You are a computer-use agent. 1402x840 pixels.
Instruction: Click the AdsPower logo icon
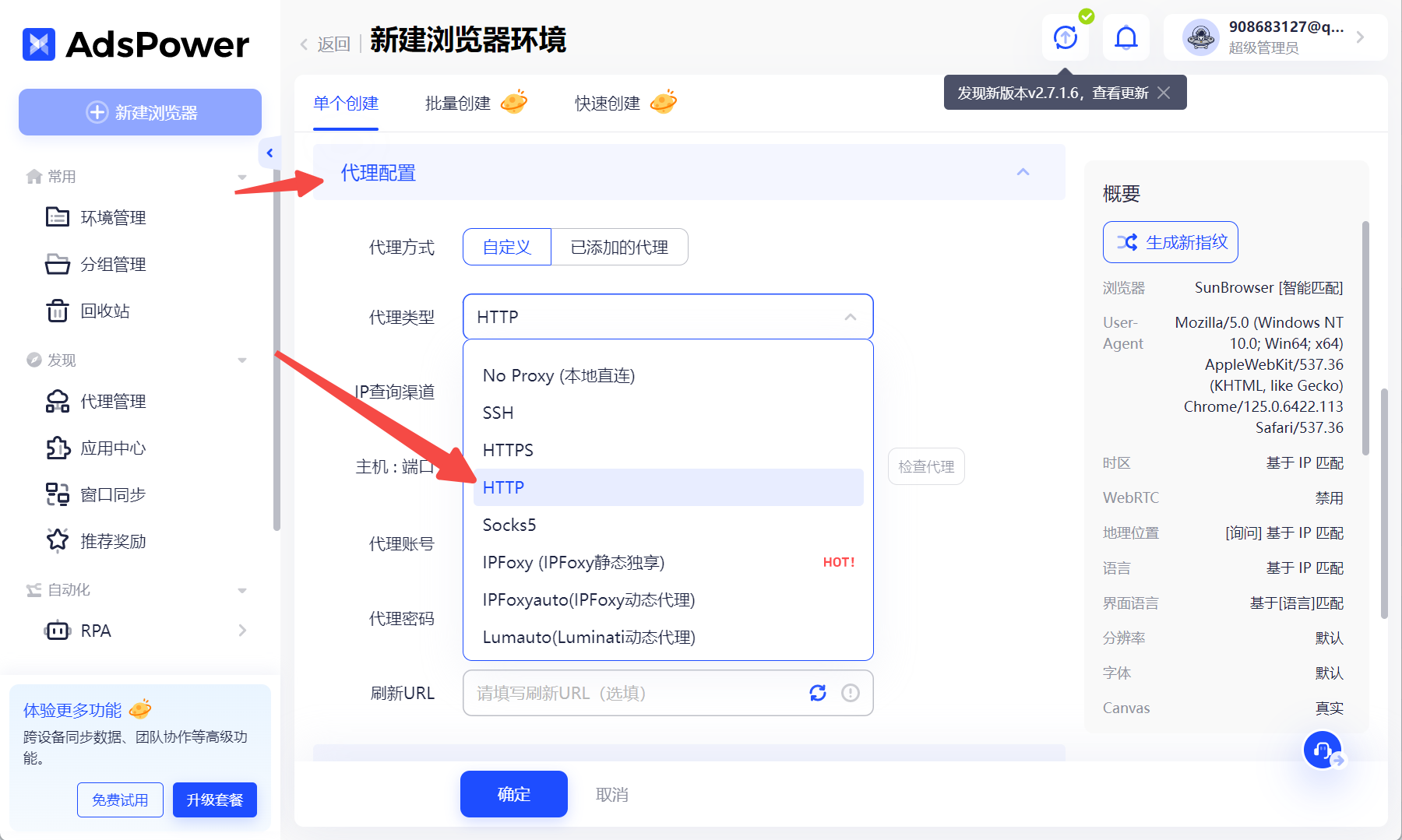39,44
